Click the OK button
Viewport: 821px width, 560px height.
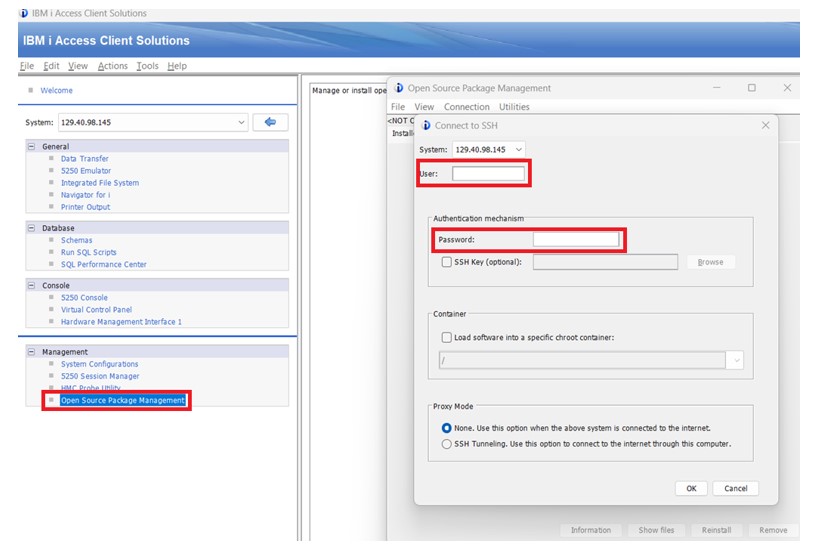[x=691, y=488]
